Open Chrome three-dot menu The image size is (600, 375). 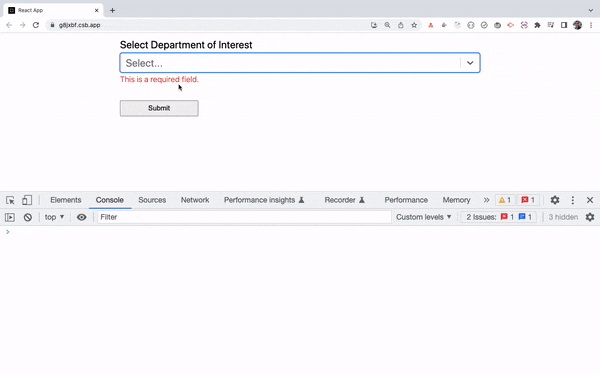591,25
